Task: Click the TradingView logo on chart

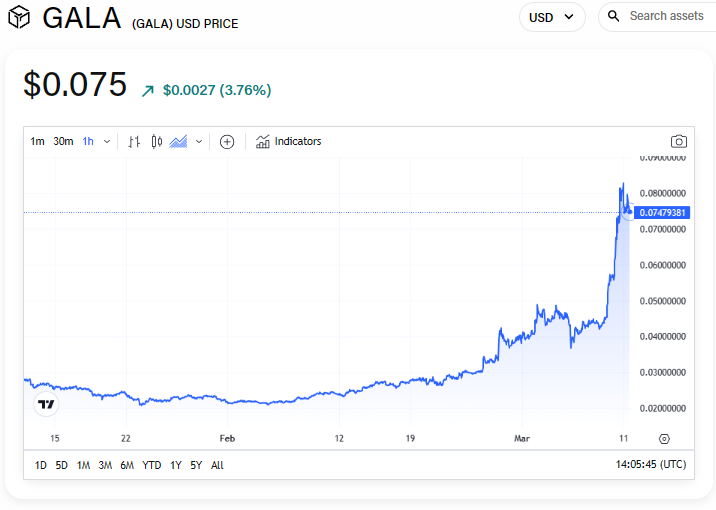Action: point(46,404)
